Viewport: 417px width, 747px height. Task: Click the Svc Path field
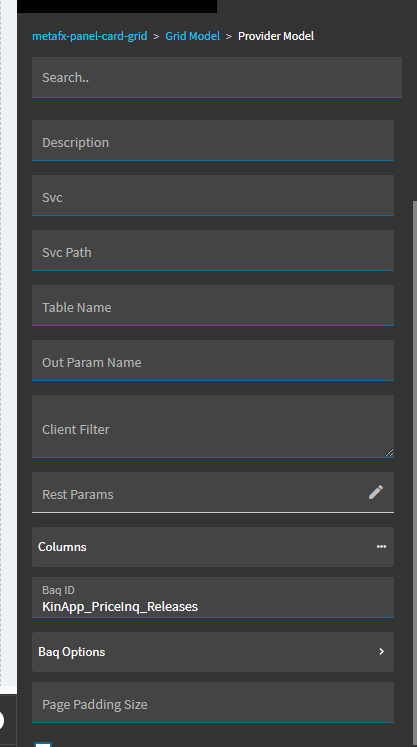coord(213,250)
